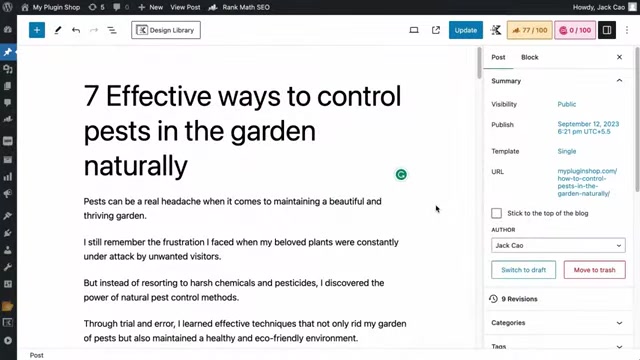This screenshot has width=640, height=360.
Task: Click the post title heading
Action: (242, 131)
